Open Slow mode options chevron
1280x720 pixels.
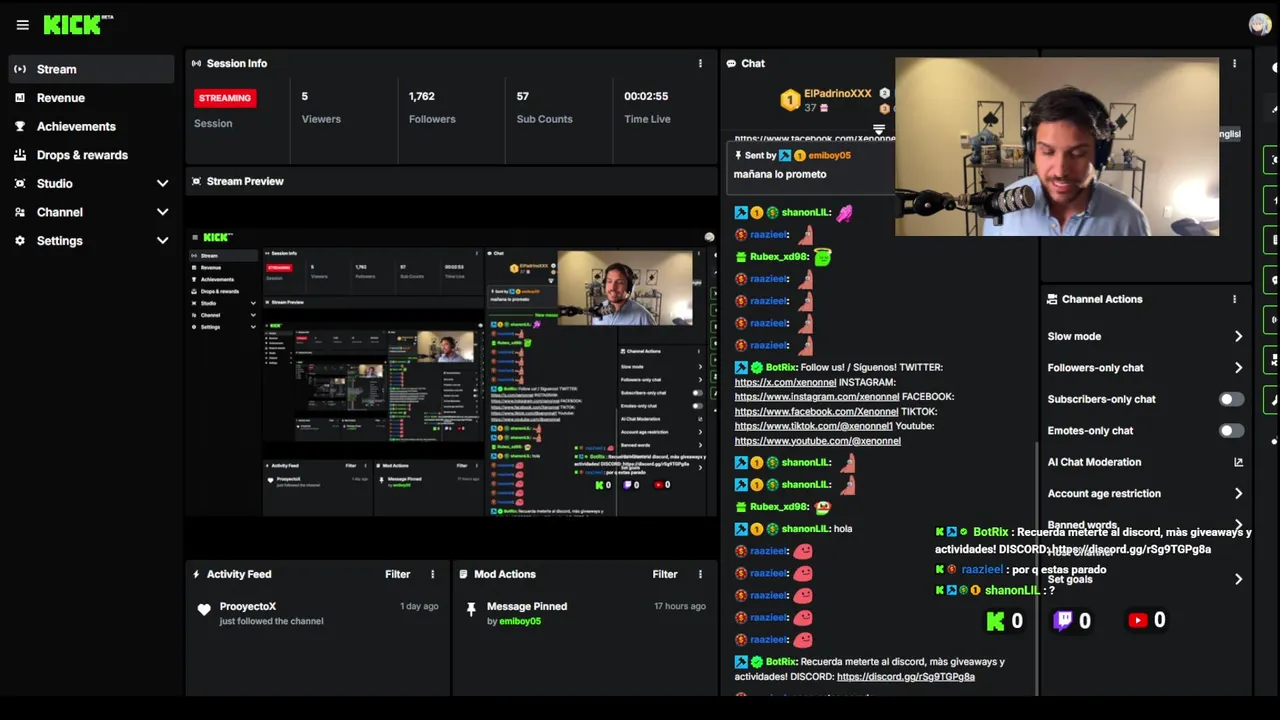point(1238,337)
